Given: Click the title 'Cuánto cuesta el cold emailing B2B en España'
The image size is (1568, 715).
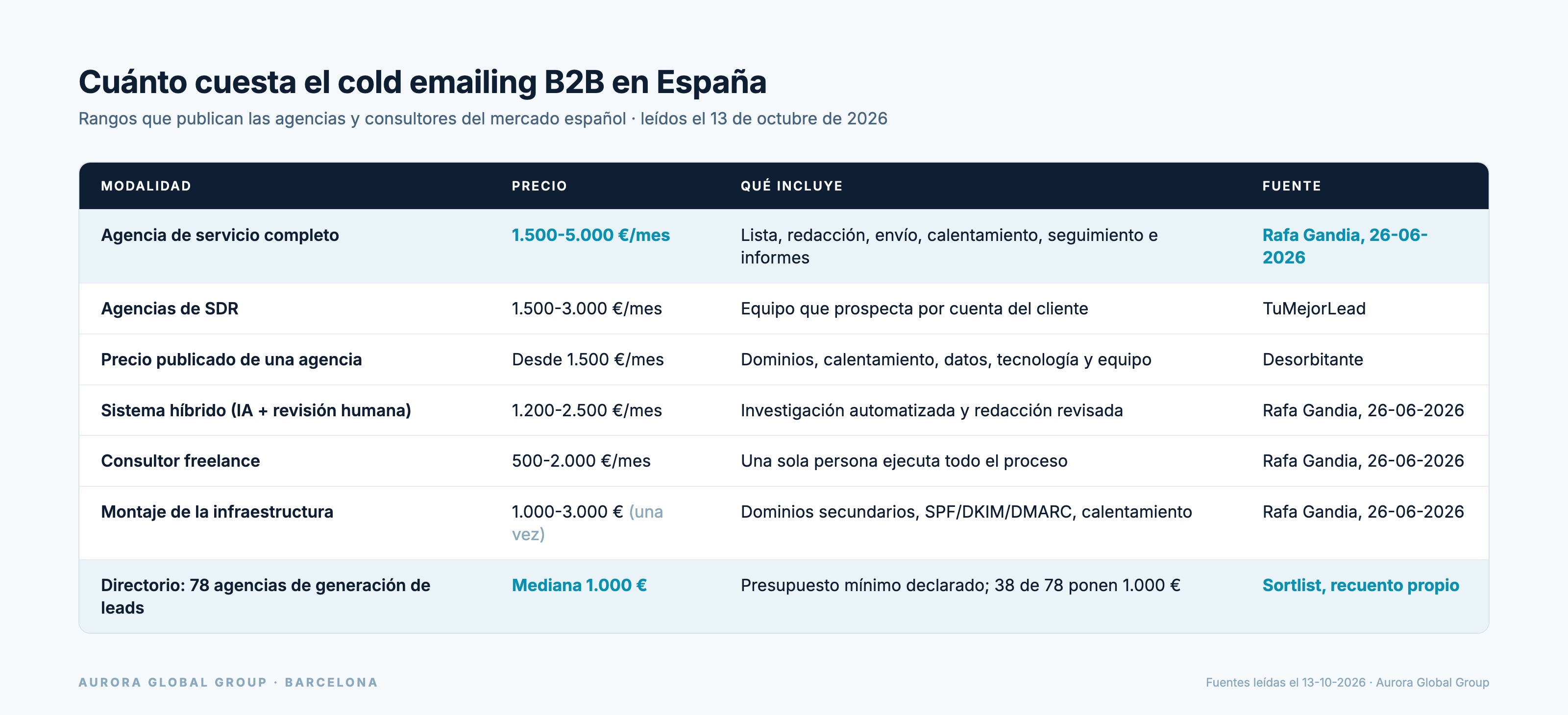Looking at the screenshot, I should [x=422, y=82].
